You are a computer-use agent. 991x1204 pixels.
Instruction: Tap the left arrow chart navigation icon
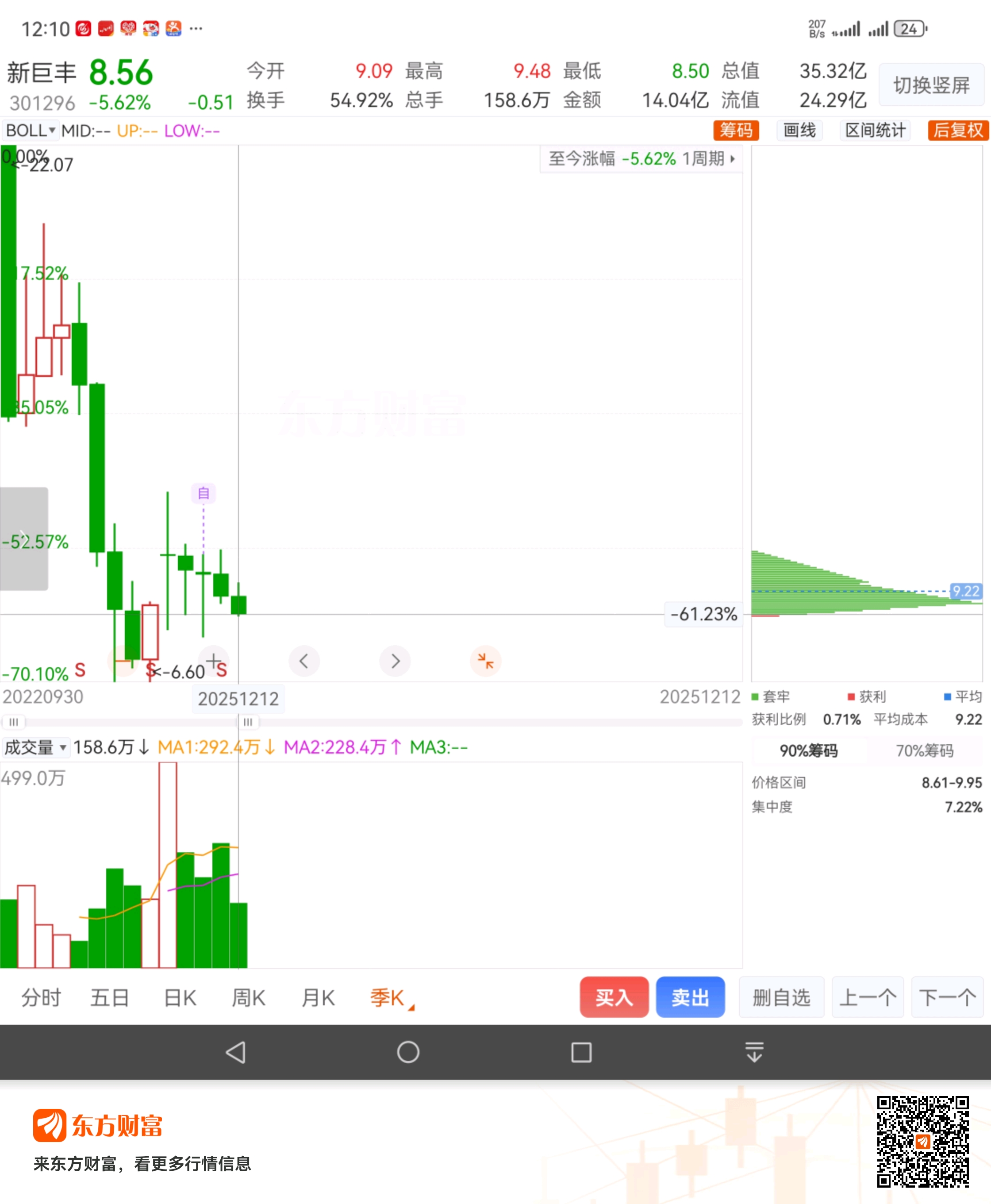point(303,661)
